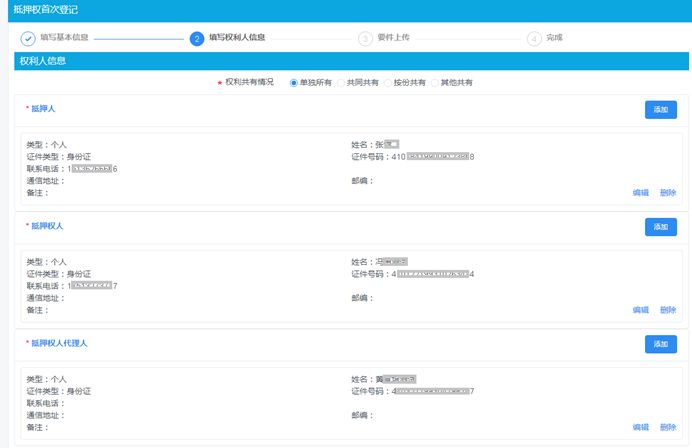The height and width of the screenshot is (448, 692).
Task: Click the 权利共有情况 label
Action: point(249,82)
